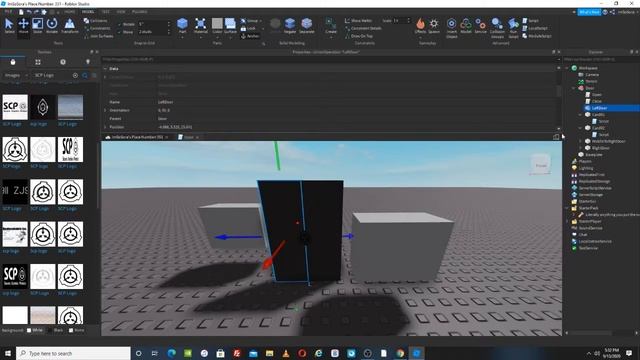The image size is (640, 360).
Task: Select ReplicatedStorage in Explorer
Action: [594, 181]
